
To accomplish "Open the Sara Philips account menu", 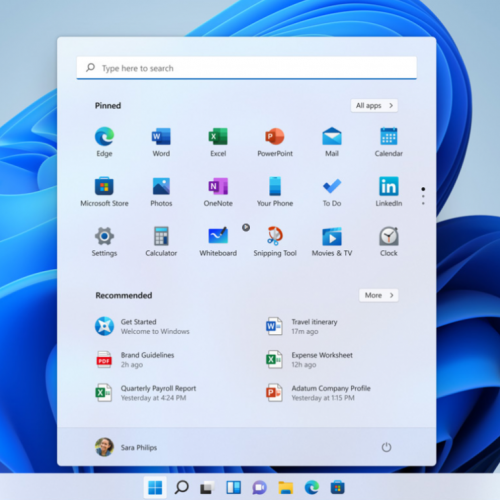I will click(126, 447).
